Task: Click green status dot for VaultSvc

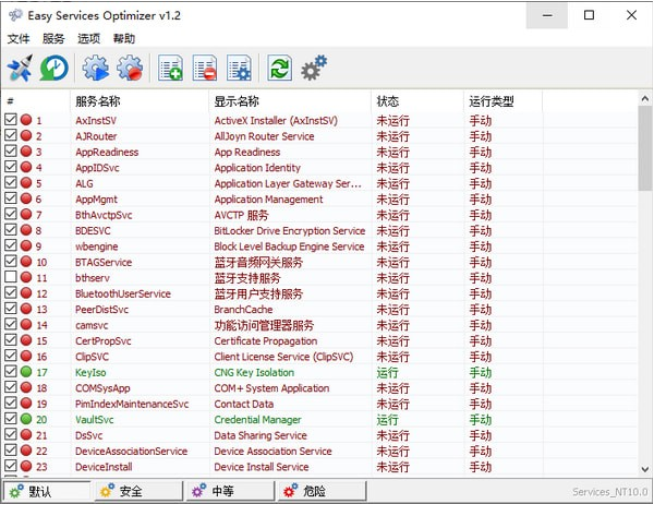Action: (26, 419)
